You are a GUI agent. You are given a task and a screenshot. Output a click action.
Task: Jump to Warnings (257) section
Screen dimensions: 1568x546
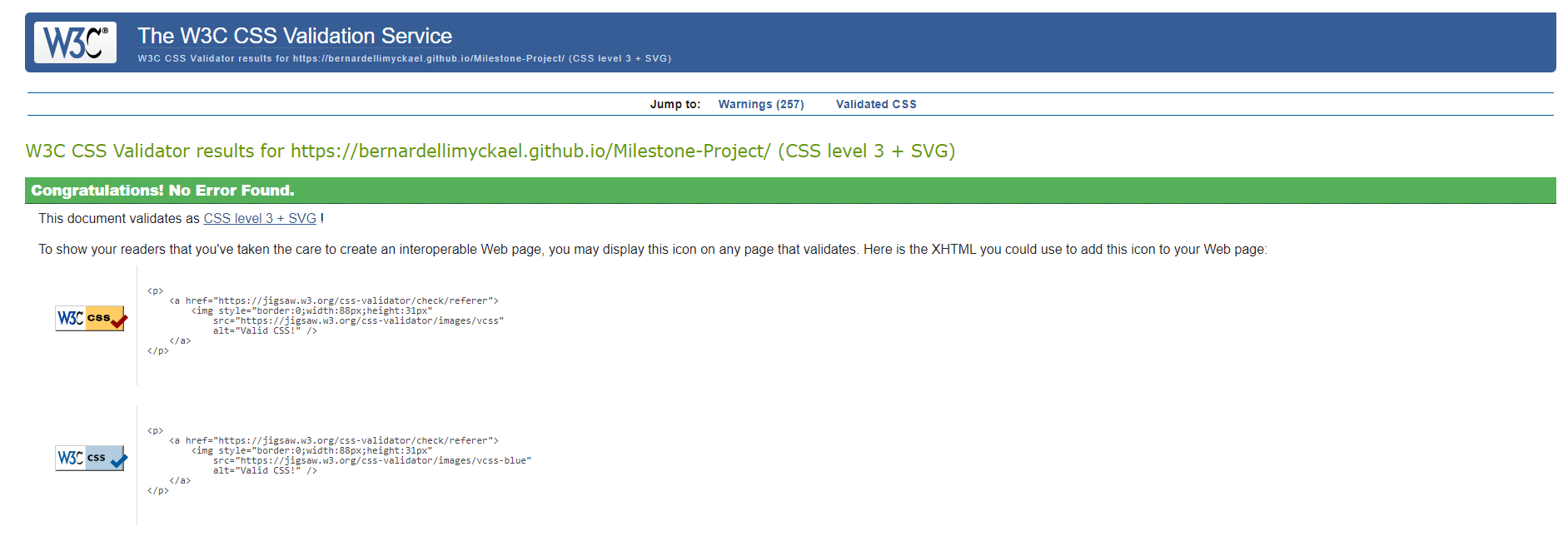pos(761,104)
